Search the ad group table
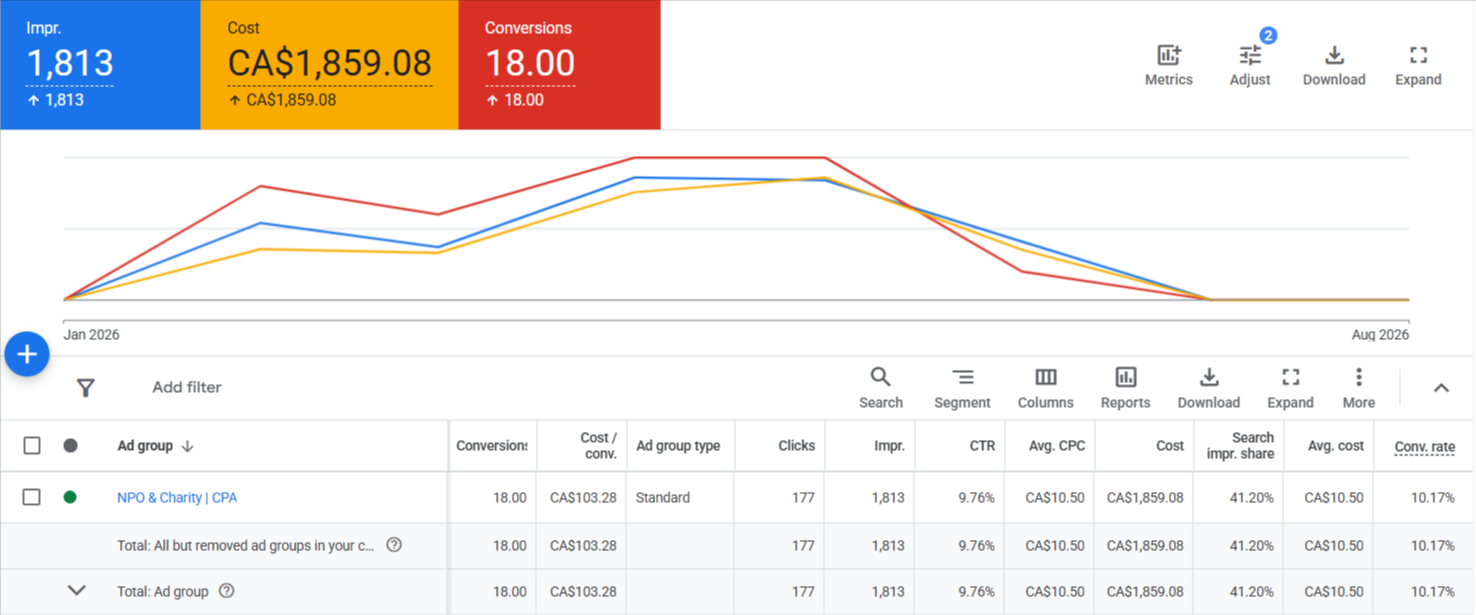Viewport: 1476px width, 615px height. (x=880, y=388)
